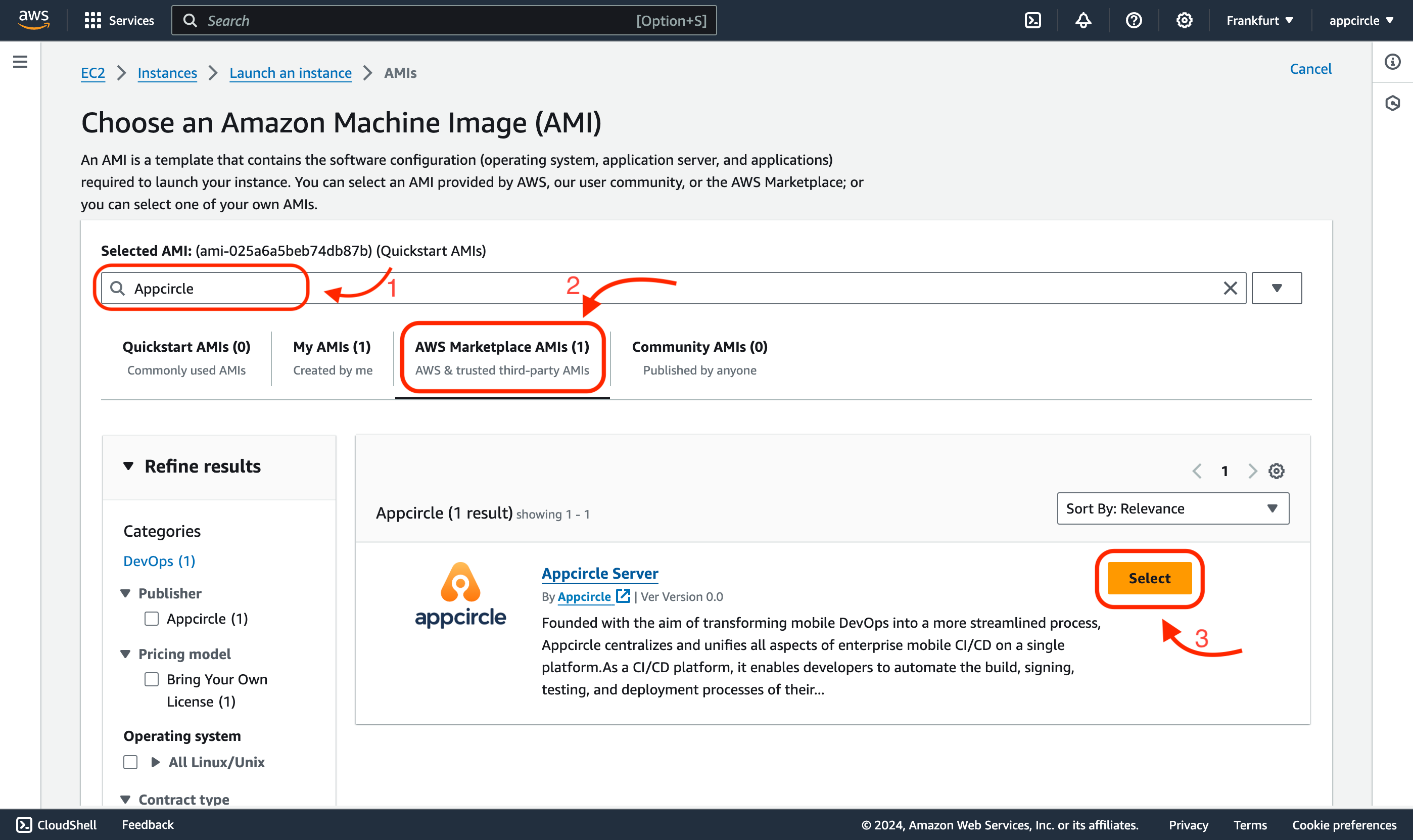Collapse the Publisher filter group
The image size is (1413, 840).
click(126, 593)
